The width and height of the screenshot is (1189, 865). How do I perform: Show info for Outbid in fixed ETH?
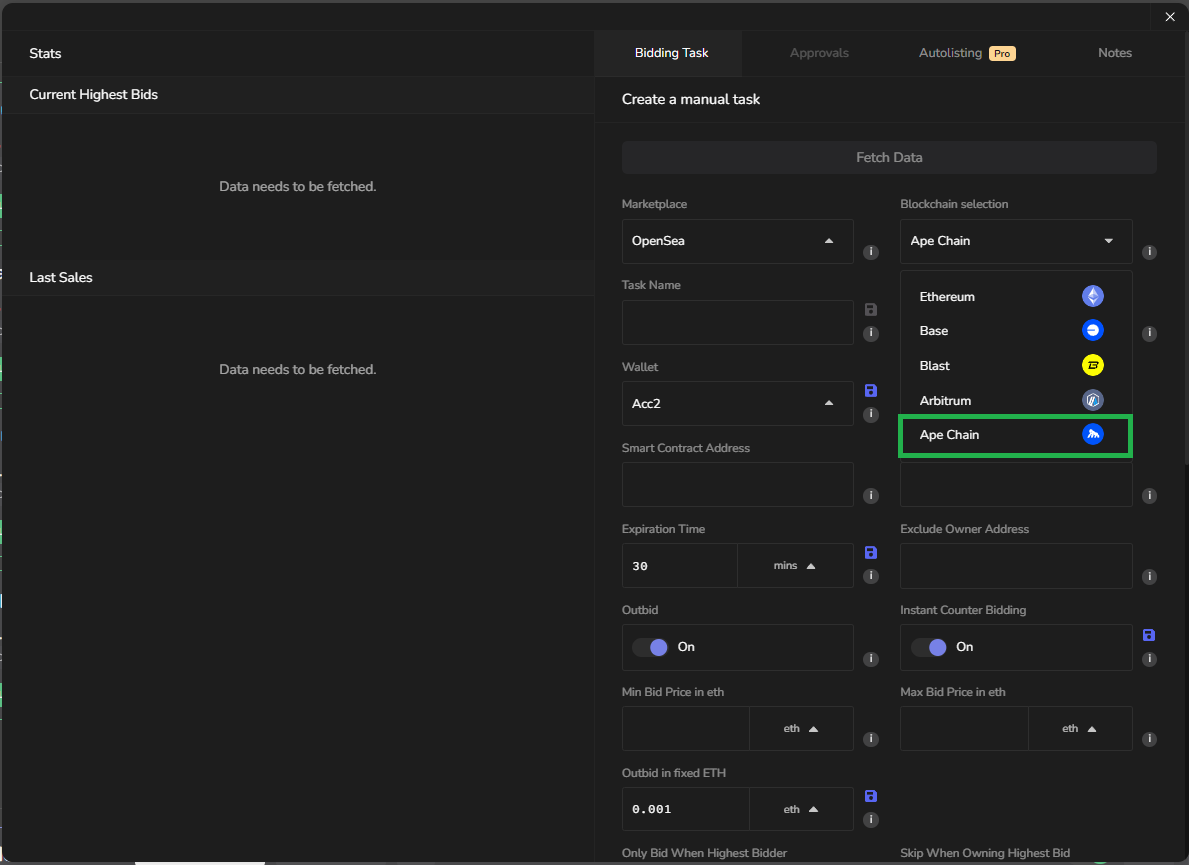[x=871, y=820]
